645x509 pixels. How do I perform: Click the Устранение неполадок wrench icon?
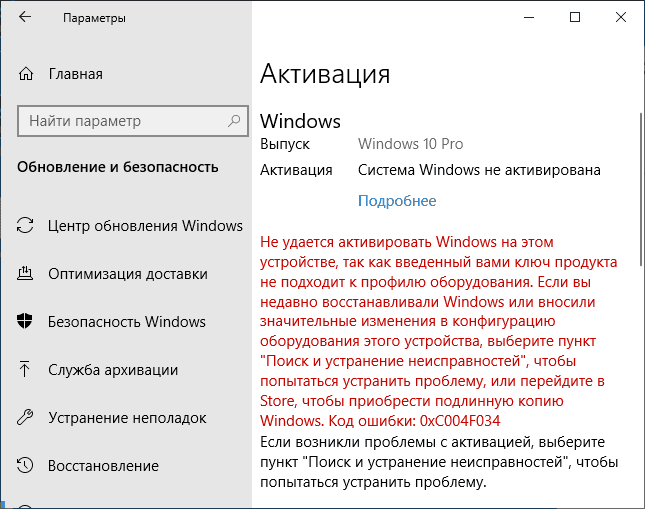25,417
